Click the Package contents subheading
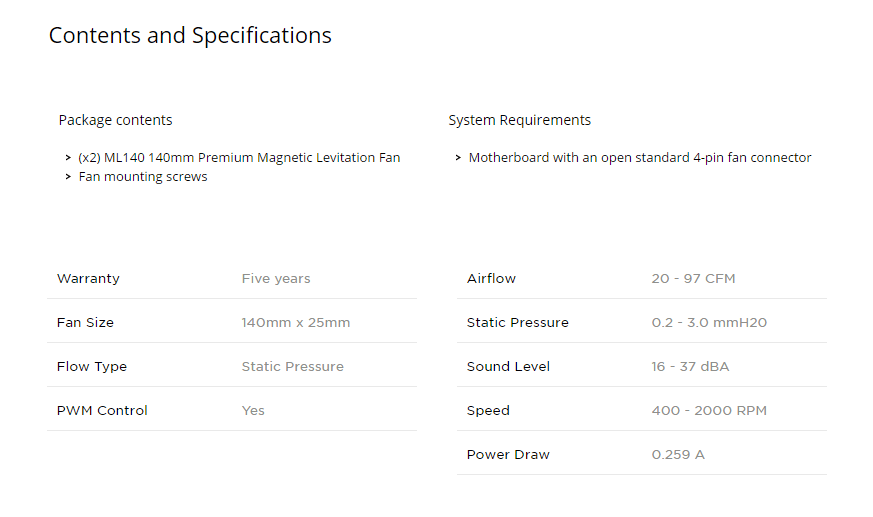873x517 pixels. (x=115, y=120)
